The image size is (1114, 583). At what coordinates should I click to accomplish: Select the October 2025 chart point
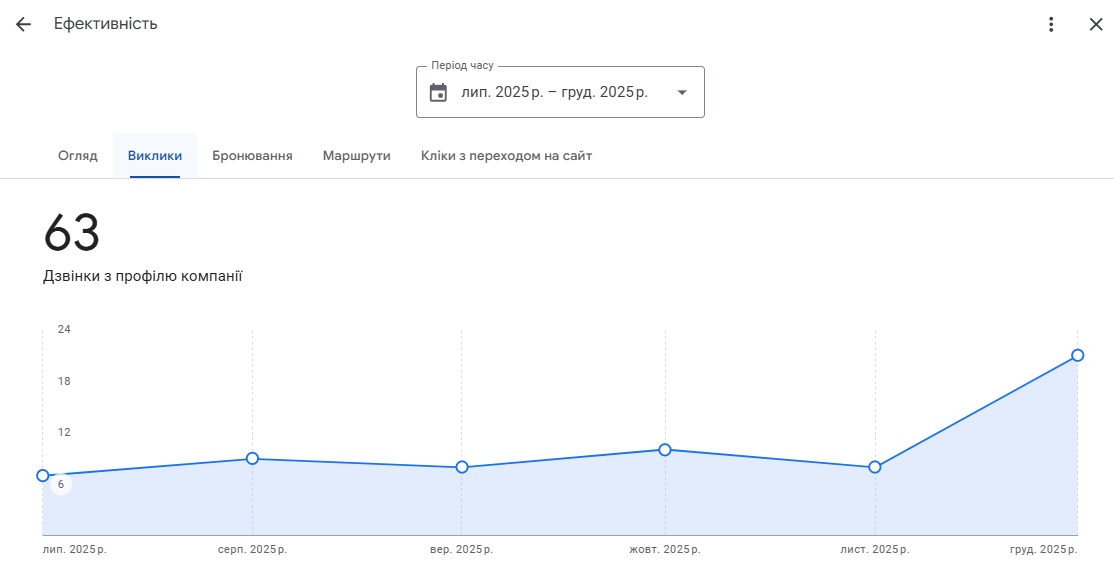(x=665, y=449)
